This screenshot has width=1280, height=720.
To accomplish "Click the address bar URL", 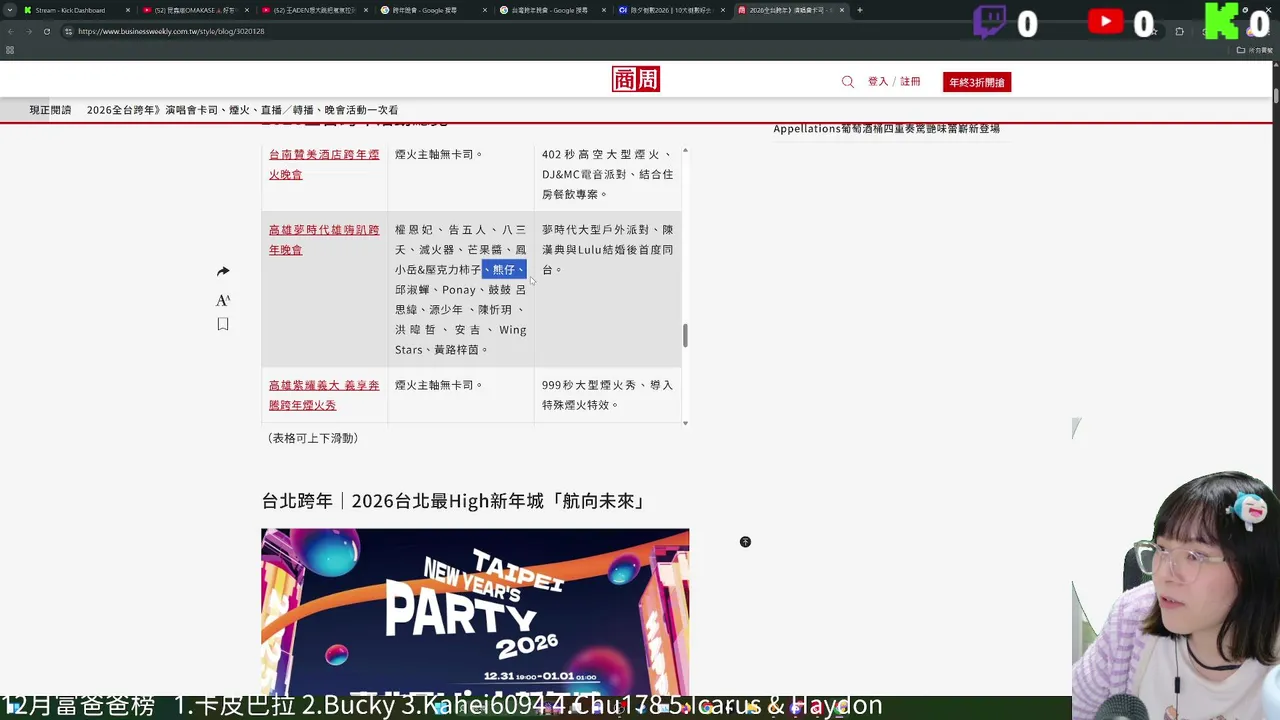I will point(171,31).
